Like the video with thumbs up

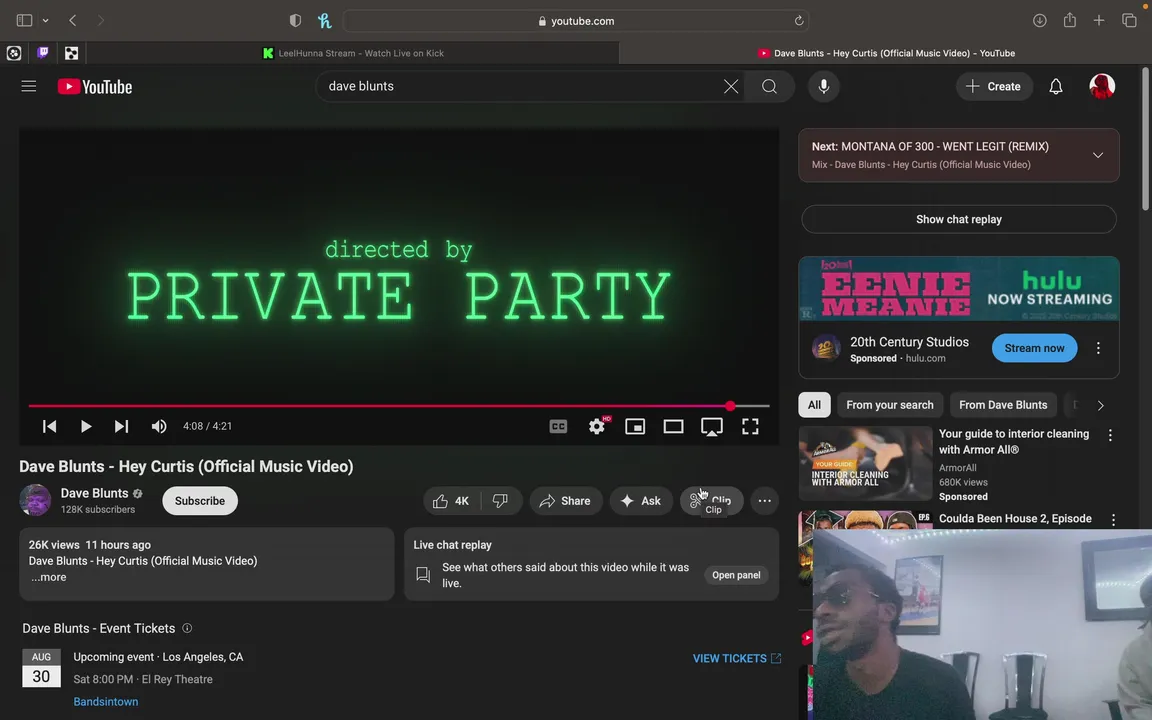coord(452,501)
